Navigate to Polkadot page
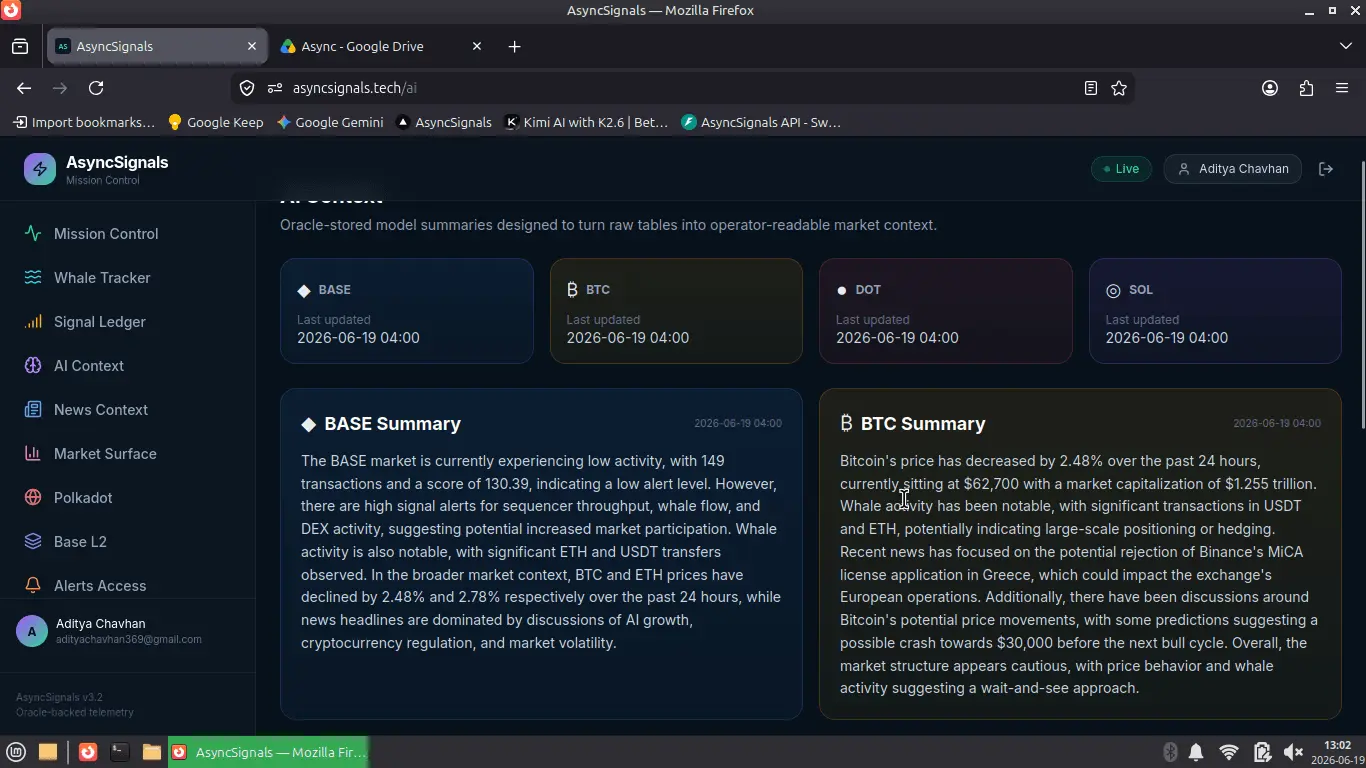 click(83, 498)
